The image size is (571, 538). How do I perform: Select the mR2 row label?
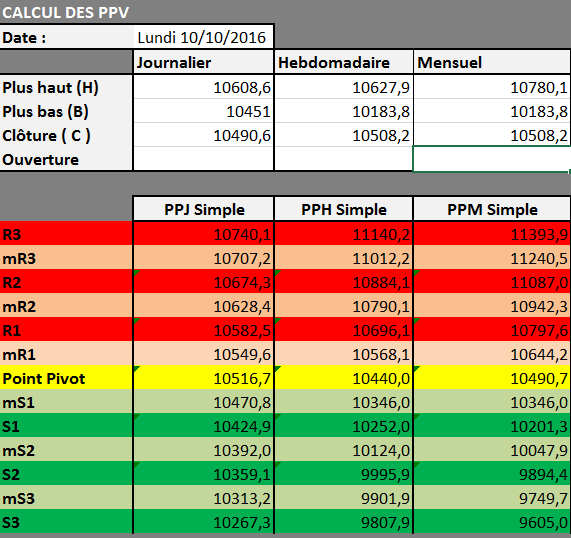click(x=66, y=306)
